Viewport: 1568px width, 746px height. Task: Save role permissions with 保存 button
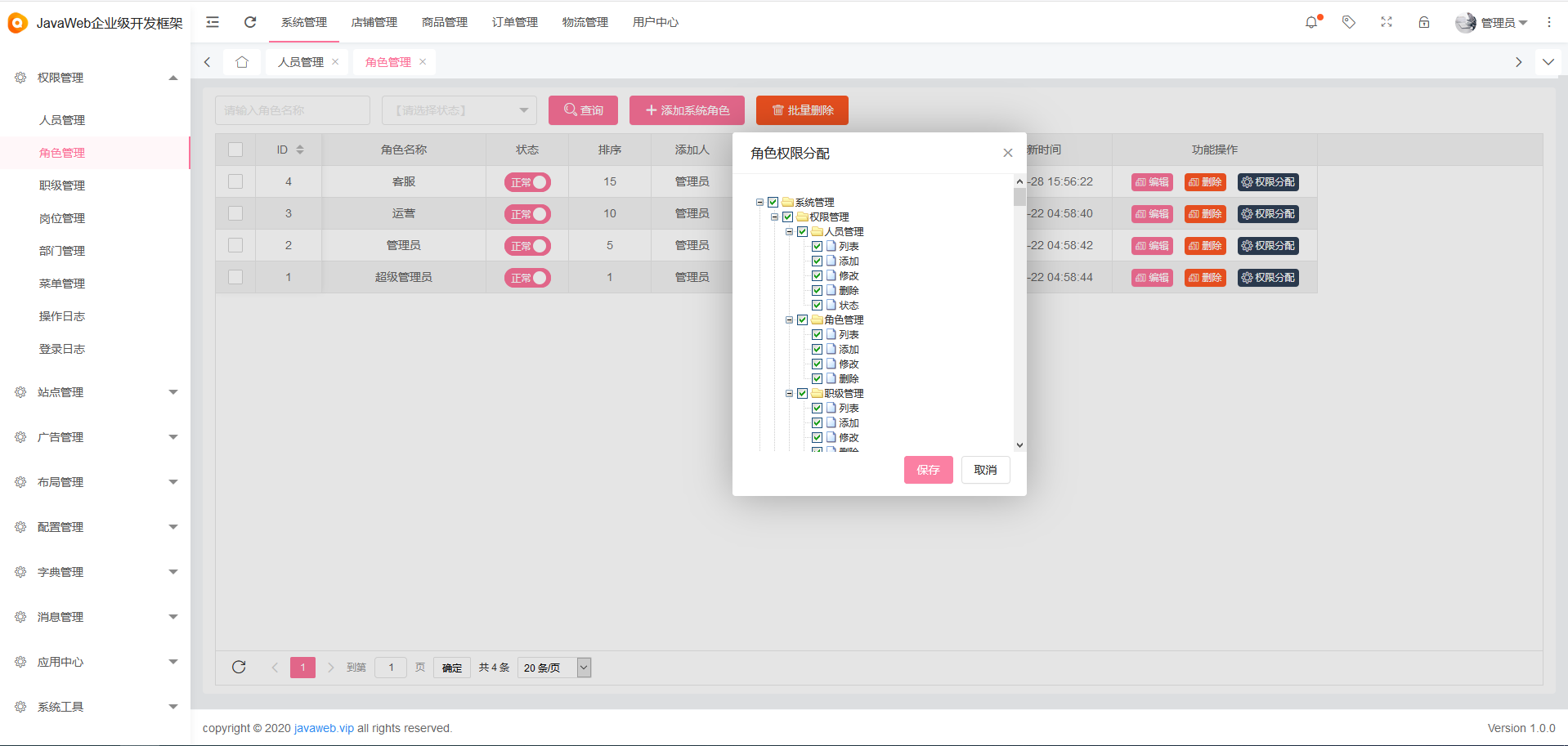[x=928, y=470]
